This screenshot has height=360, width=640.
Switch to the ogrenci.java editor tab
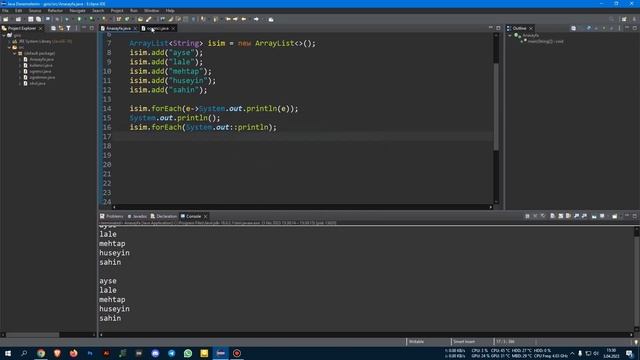(158, 28)
